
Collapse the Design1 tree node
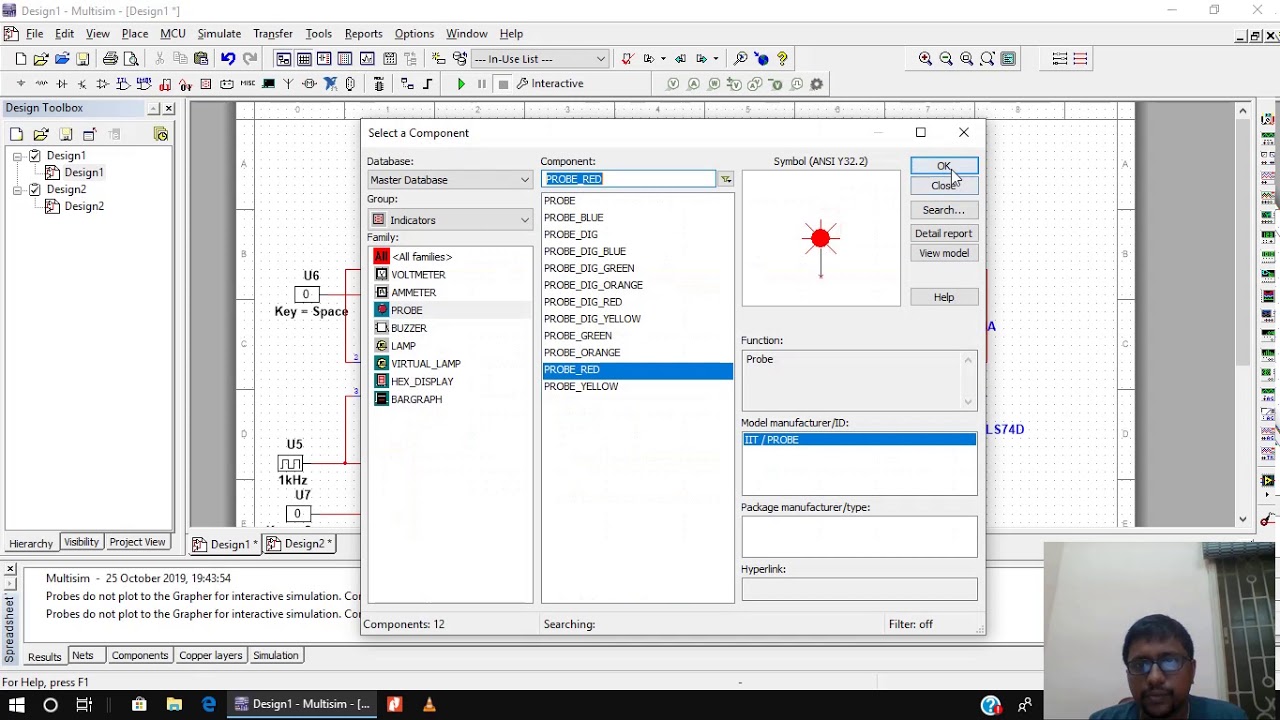click(17, 156)
